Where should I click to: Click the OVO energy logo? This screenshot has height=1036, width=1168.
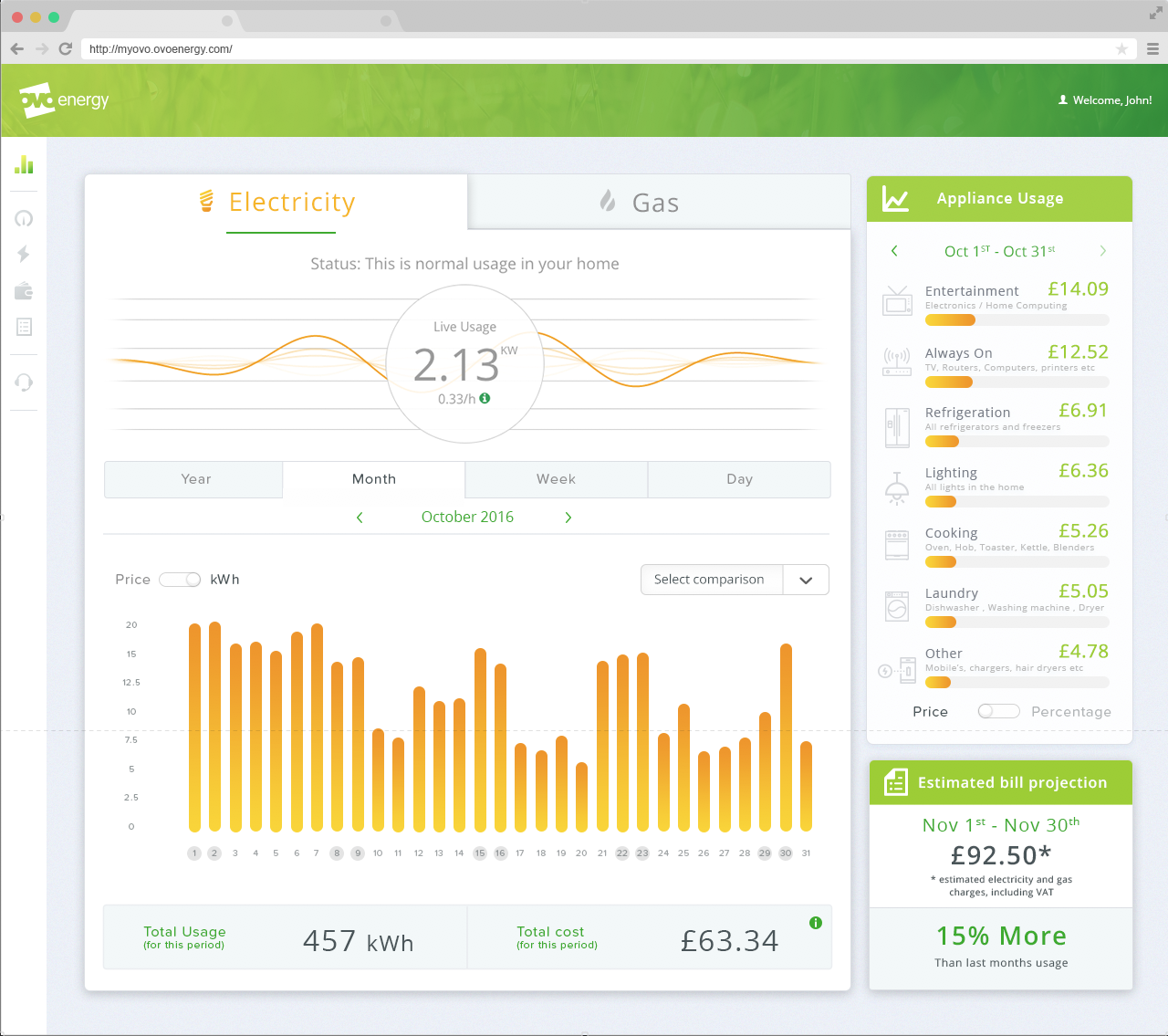click(x=62, y=100)
